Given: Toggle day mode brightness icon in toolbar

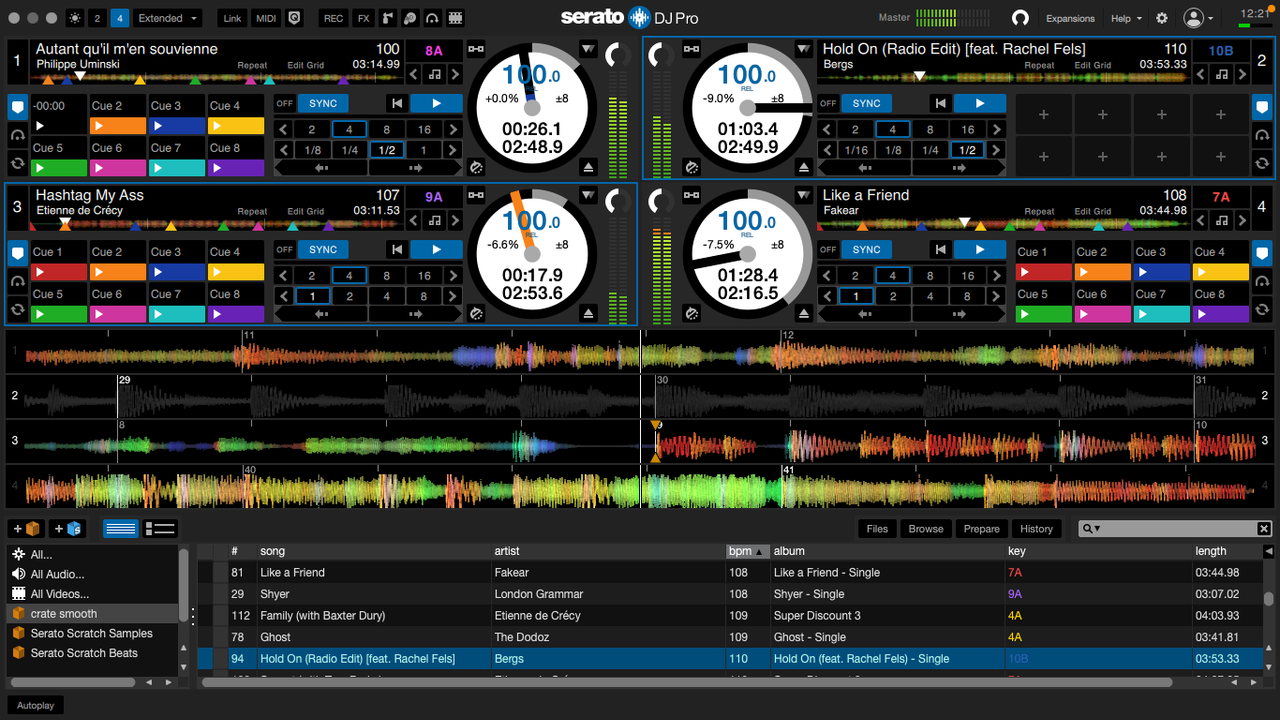Looking at the screenshot, I should point(75,18).
